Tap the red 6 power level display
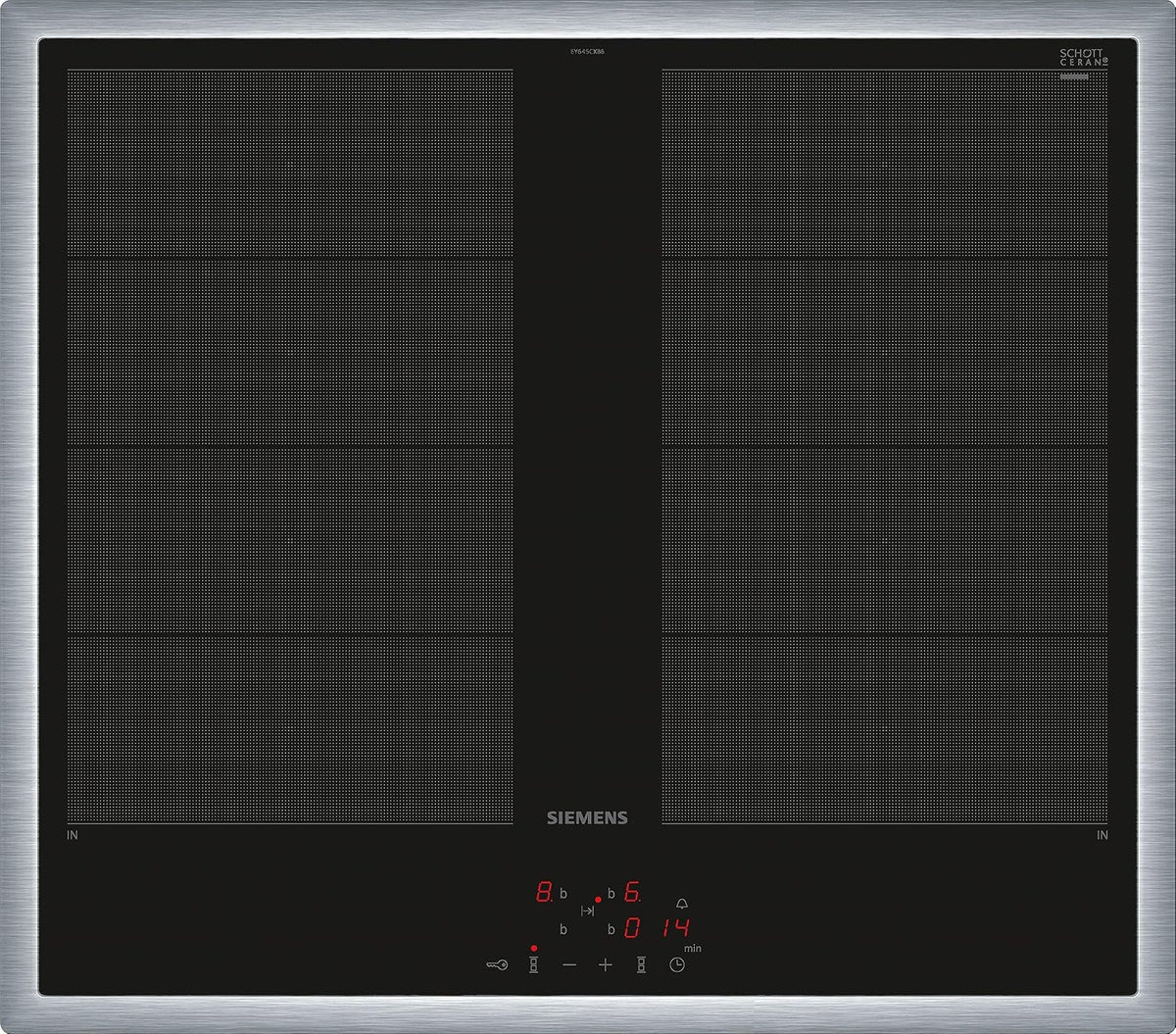 pos(632,893)
